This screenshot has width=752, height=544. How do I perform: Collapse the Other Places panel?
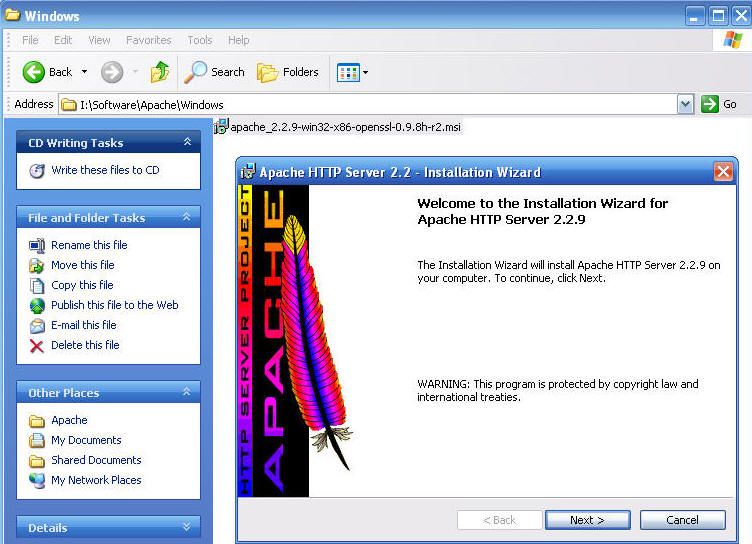pos(187,392)
